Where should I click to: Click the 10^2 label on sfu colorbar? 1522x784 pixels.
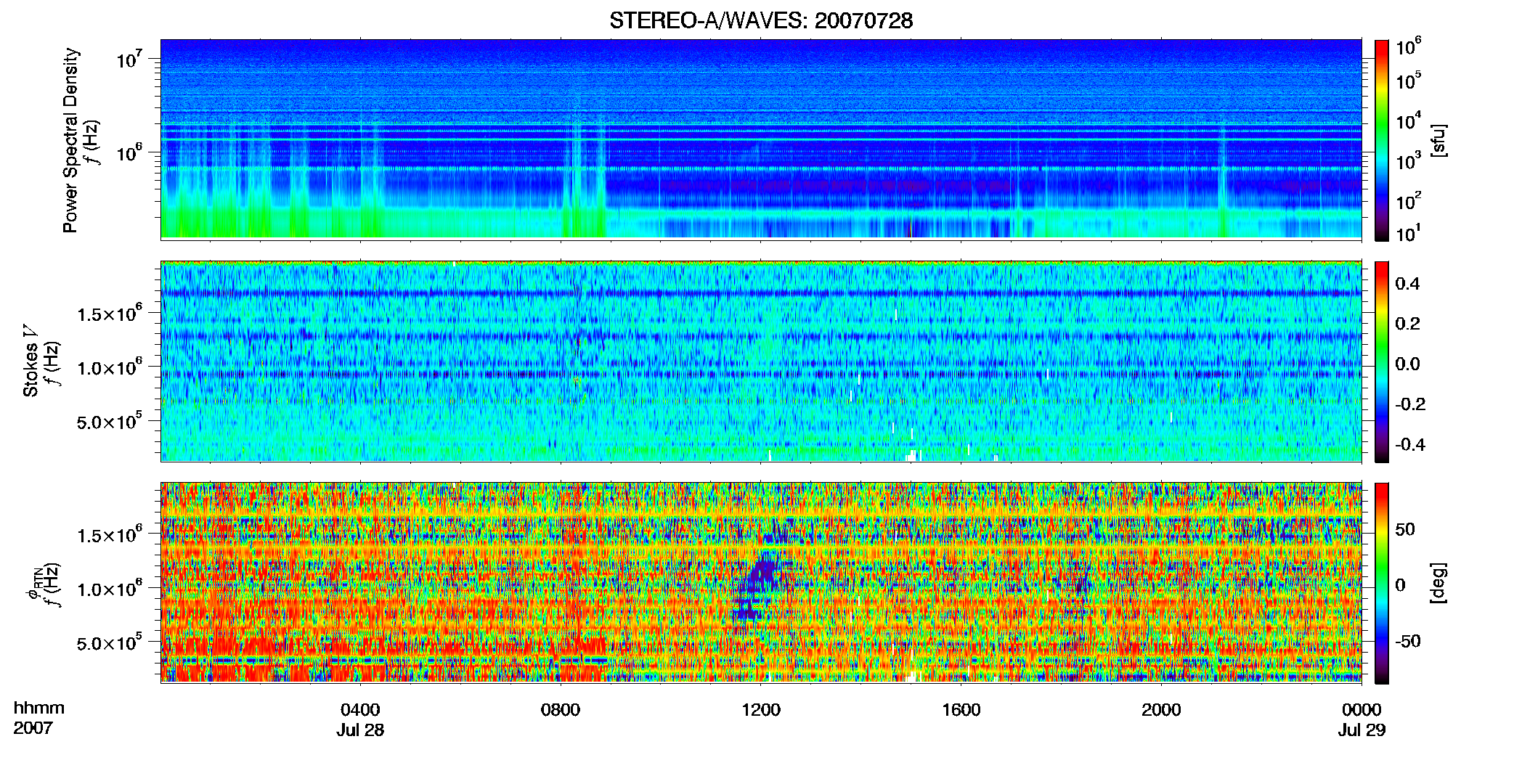point(1409,200)
